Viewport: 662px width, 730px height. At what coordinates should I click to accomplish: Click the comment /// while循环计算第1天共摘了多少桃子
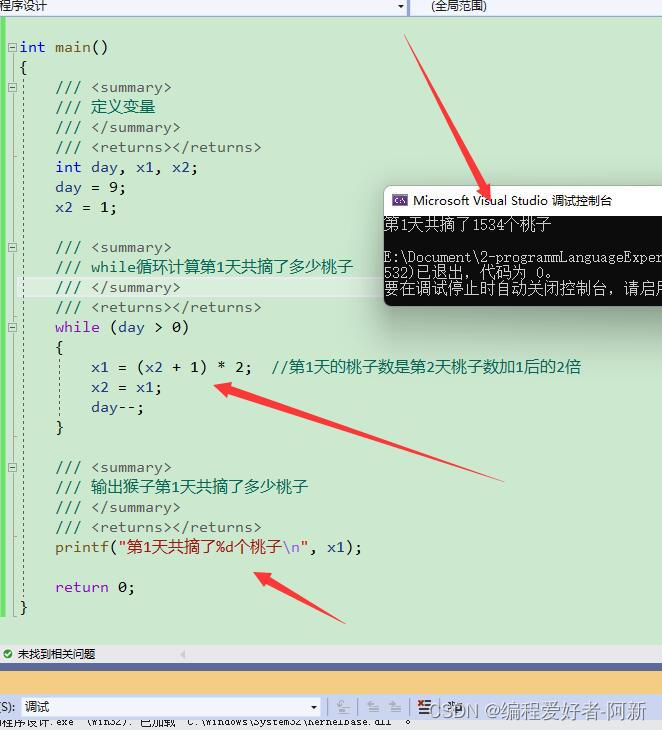pos(204,267)
